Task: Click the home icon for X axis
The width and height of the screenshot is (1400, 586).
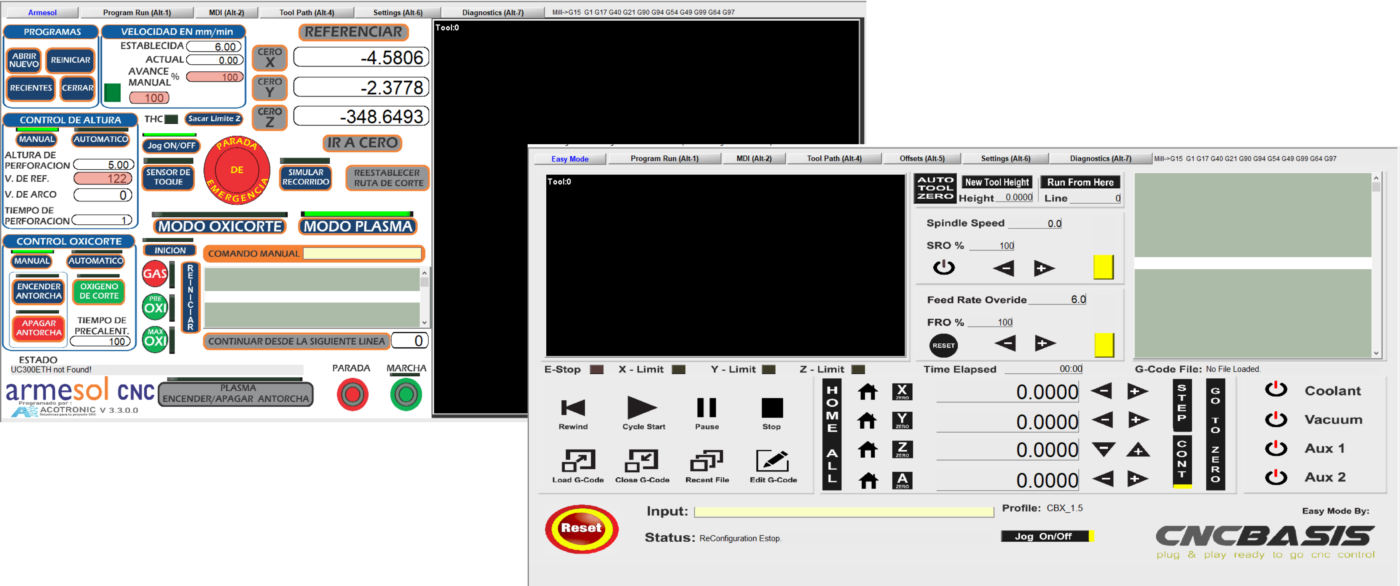Action: point(868,392)
